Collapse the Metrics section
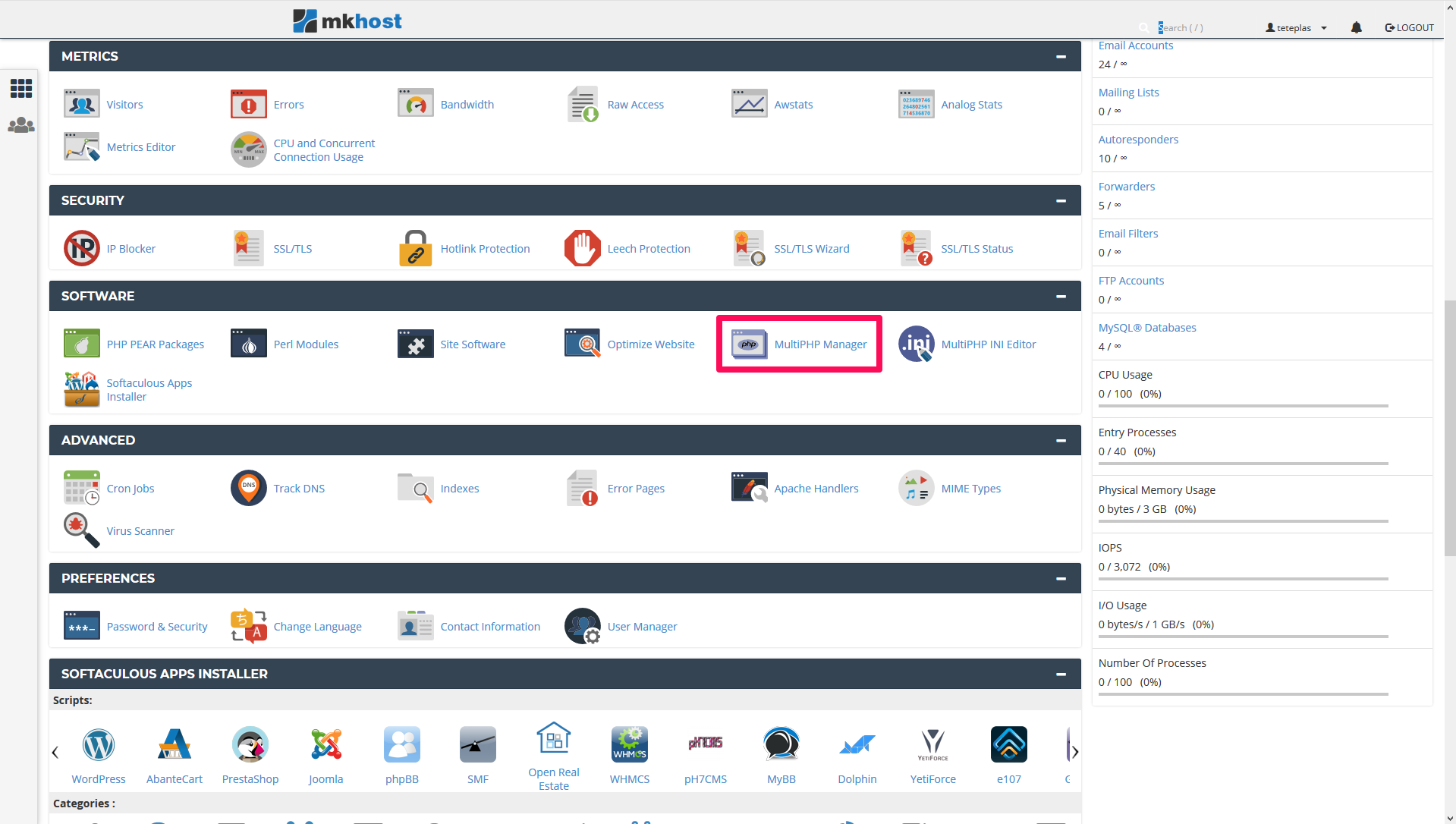1456x824 pixels. 1061,56
